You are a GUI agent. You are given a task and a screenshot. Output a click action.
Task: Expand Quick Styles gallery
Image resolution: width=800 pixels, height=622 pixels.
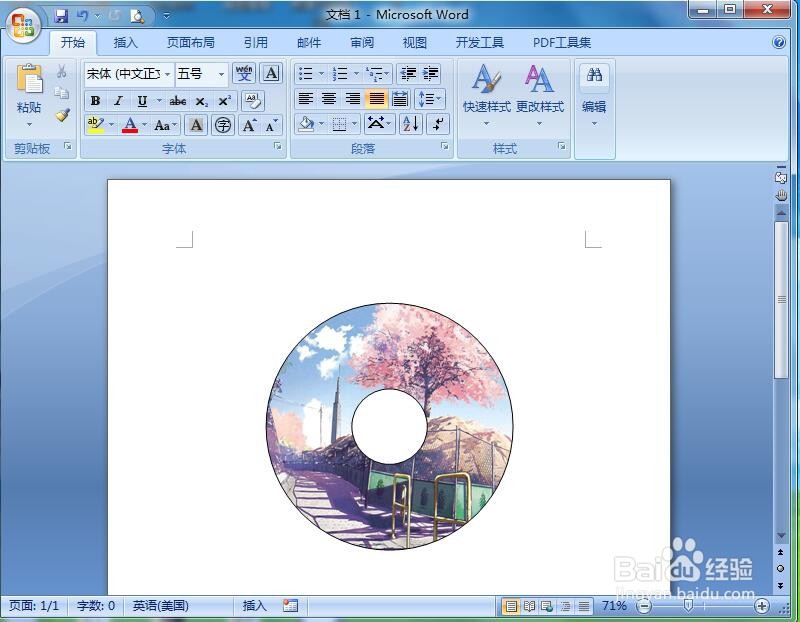coord(486,95)
